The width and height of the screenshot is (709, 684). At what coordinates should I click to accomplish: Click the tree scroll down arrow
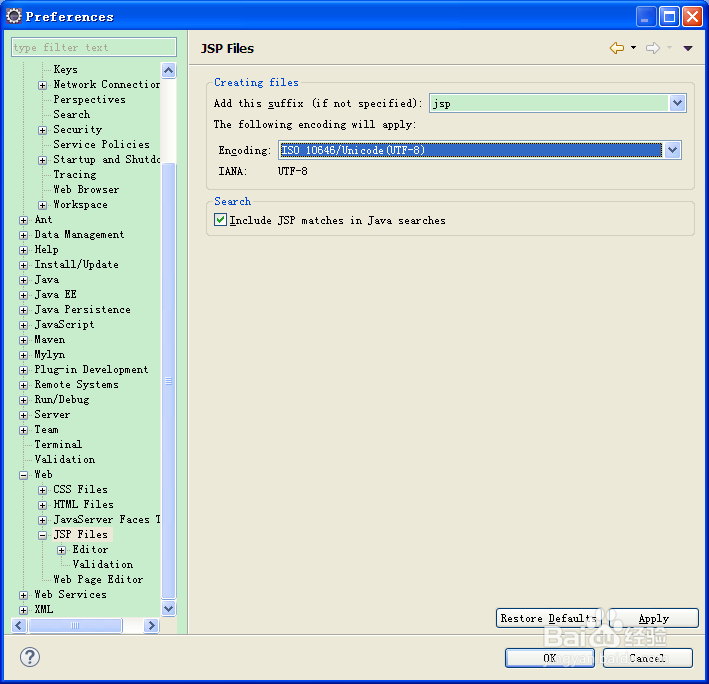coord(168,609)
